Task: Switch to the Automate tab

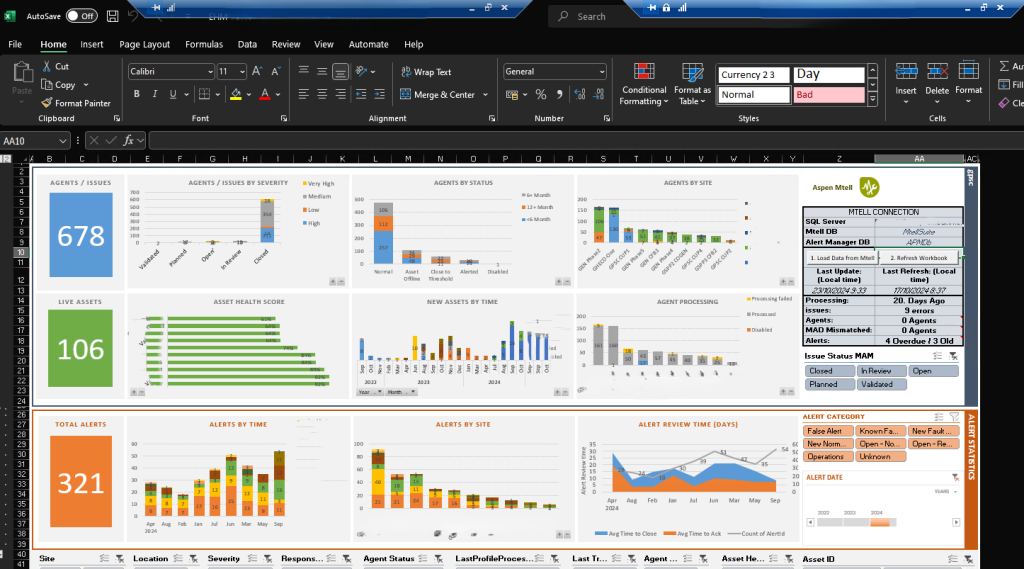Action: point(368,44)
